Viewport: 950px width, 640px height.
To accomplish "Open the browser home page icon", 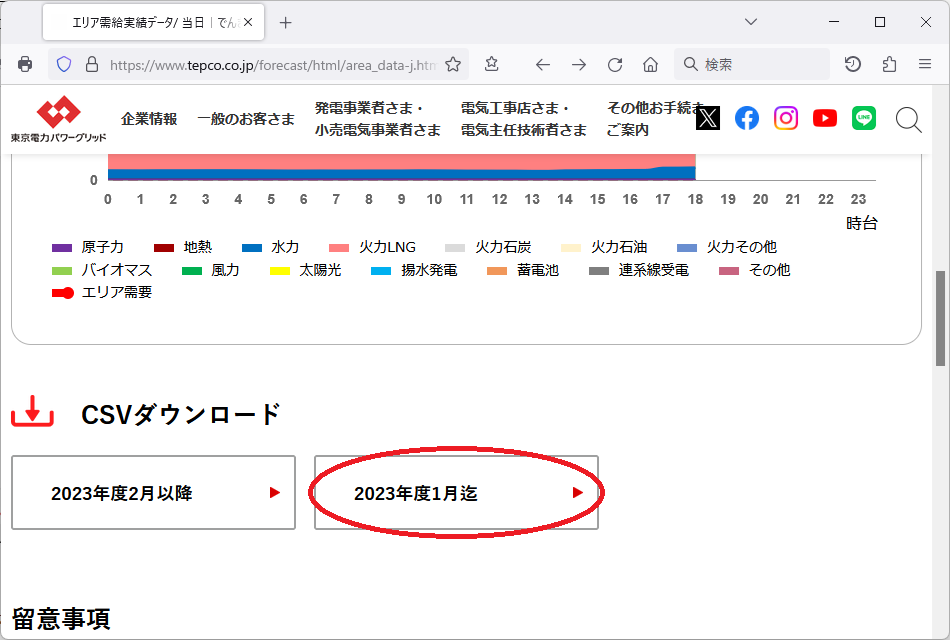I will (650, 64).
